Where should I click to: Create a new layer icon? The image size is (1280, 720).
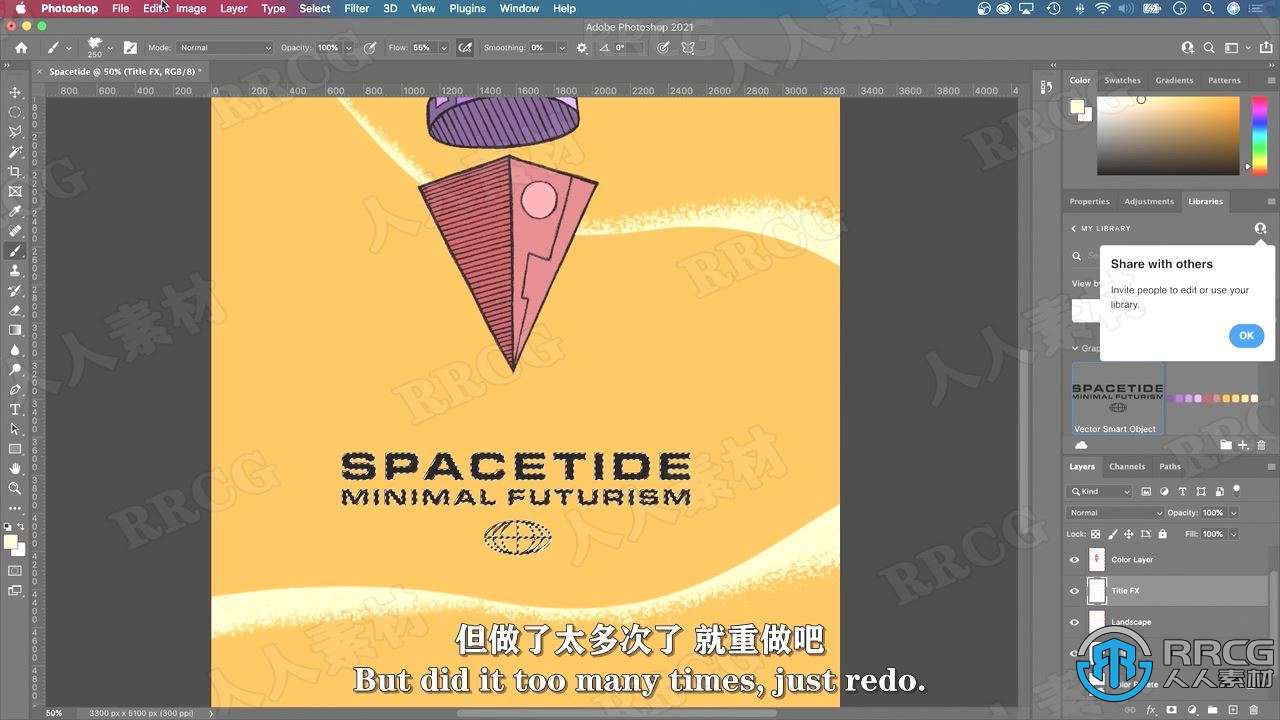click(x=1233, y=709)
